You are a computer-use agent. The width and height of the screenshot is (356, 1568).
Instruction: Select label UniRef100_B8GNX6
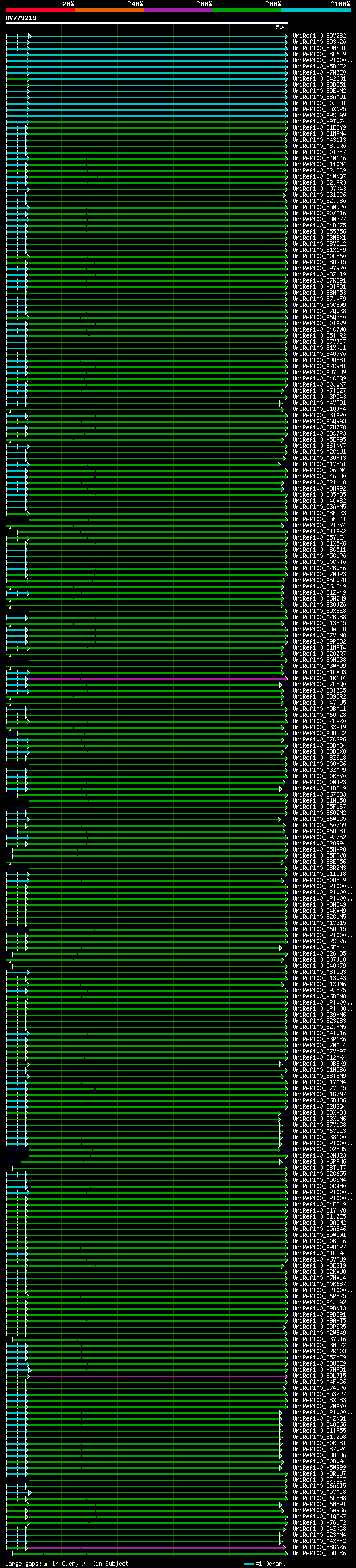319,1547
